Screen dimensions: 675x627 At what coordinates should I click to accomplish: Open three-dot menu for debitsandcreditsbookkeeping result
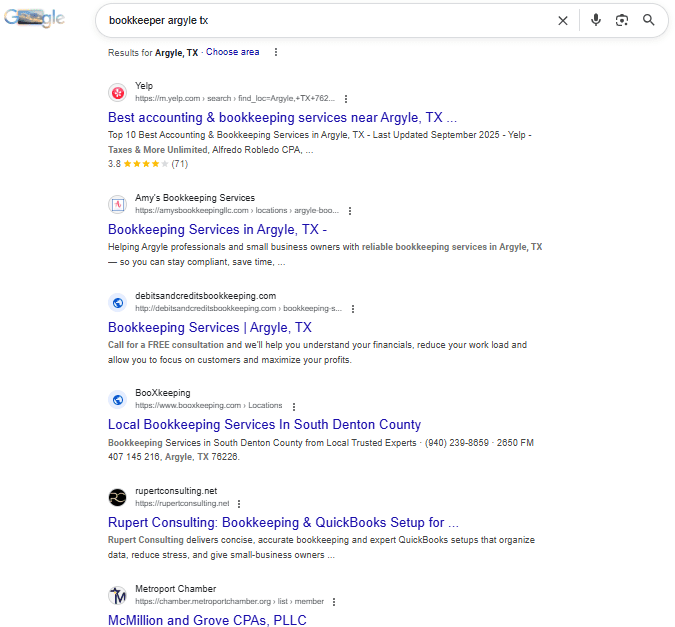coord(353,309)
